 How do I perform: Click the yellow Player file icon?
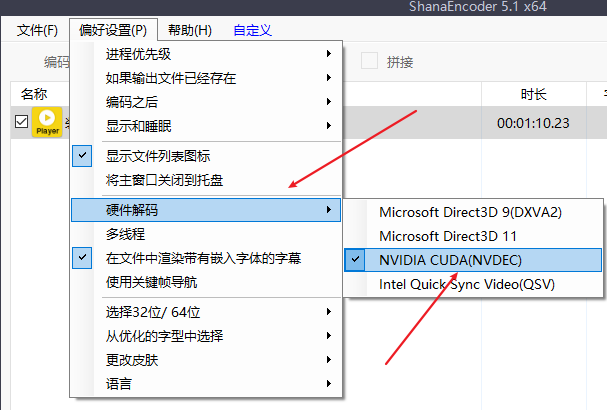click(47, 123)
